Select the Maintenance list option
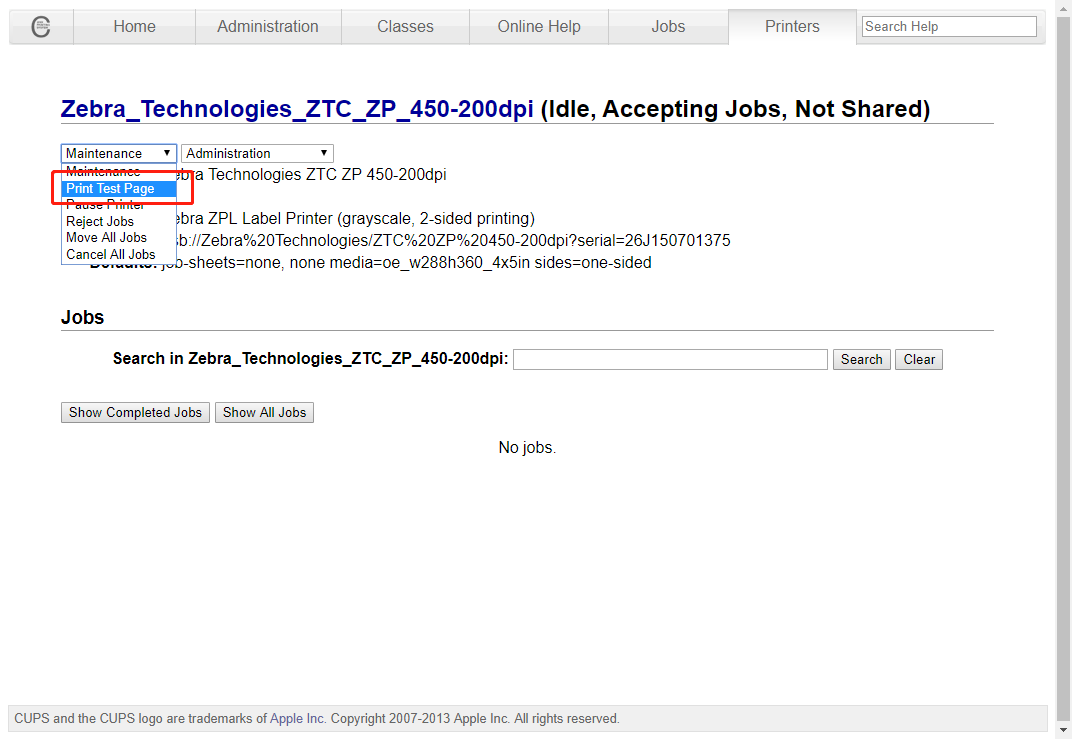 click(119, 172)
